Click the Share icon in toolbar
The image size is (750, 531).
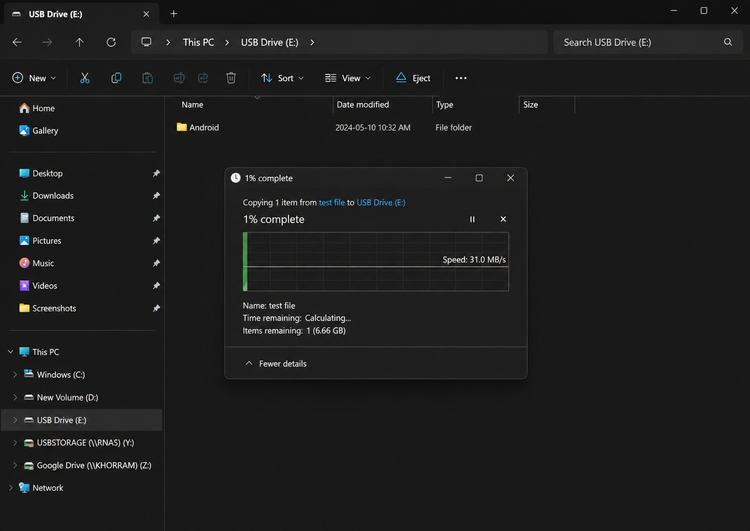[x=203, y=78]
